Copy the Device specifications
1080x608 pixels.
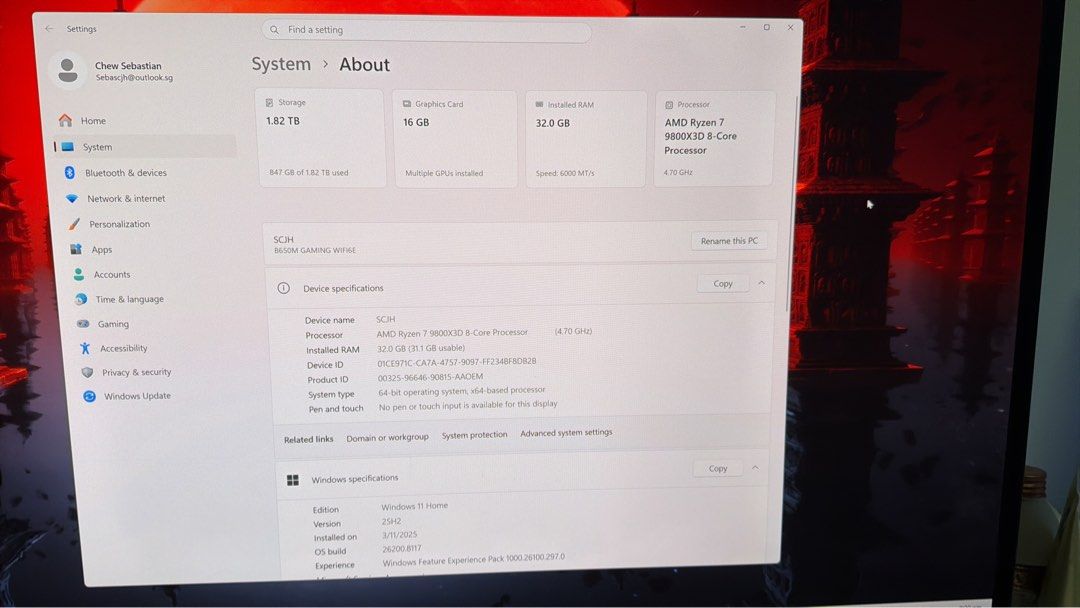click(x=723, y=284)
